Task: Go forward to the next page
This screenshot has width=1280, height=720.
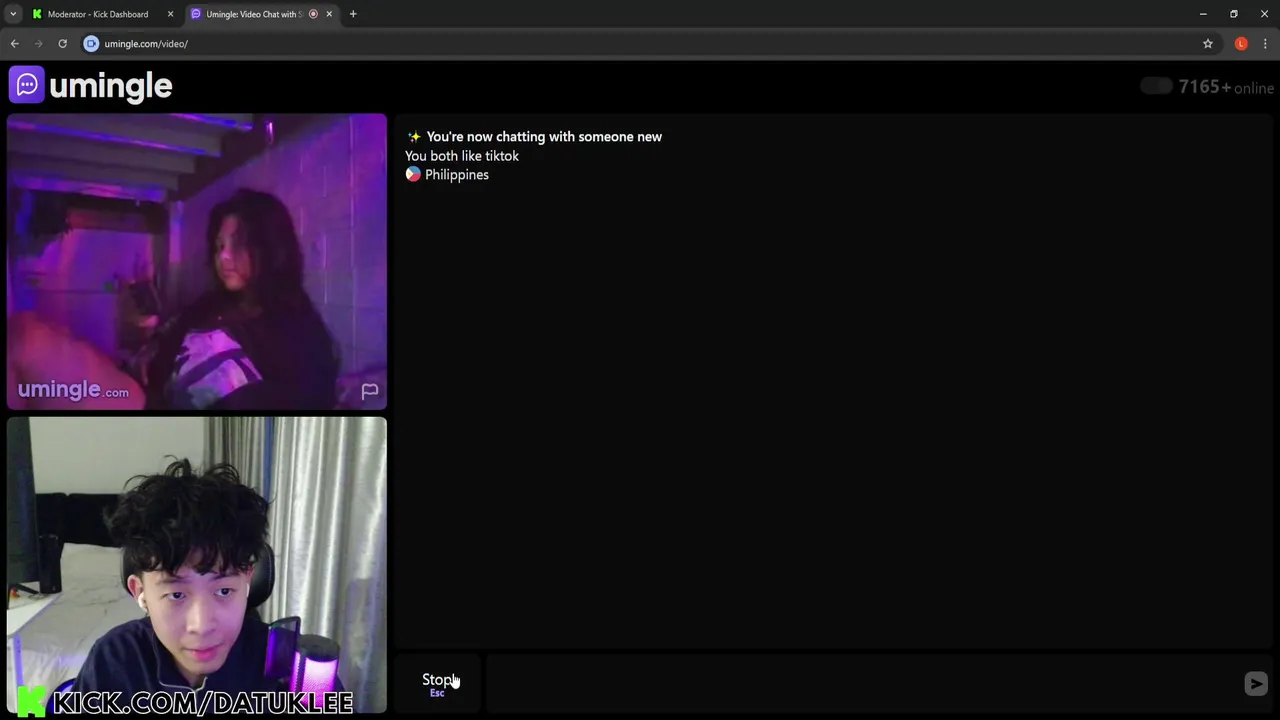Action: (x=38, y=44)
